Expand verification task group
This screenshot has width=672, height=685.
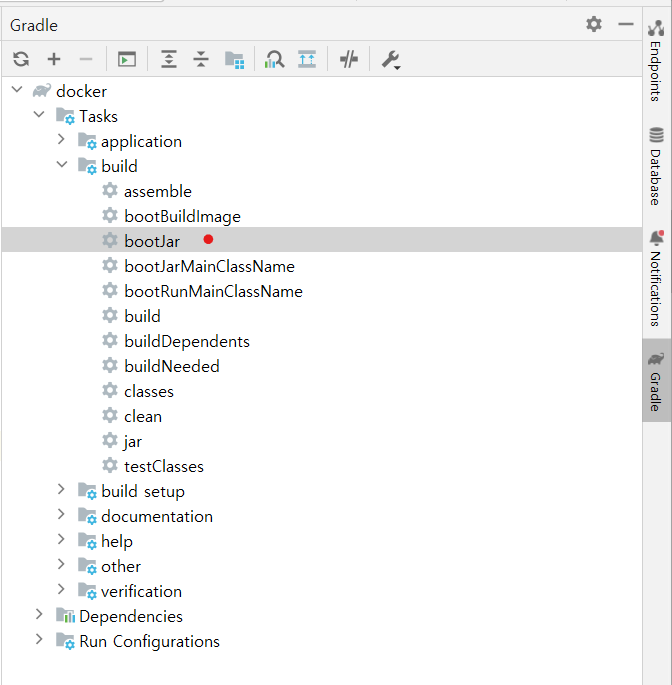pos(61,589)
